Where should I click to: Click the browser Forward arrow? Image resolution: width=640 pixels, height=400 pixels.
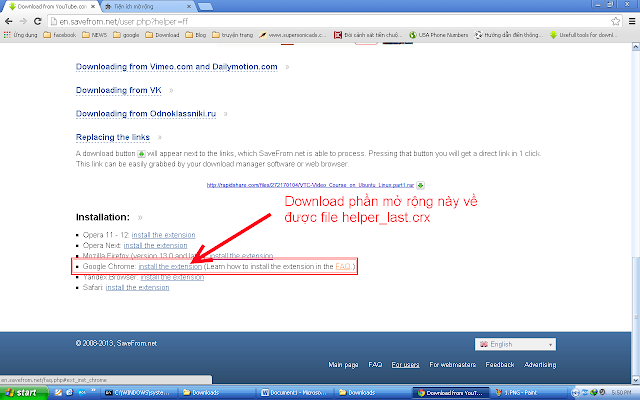click(23, 21)
